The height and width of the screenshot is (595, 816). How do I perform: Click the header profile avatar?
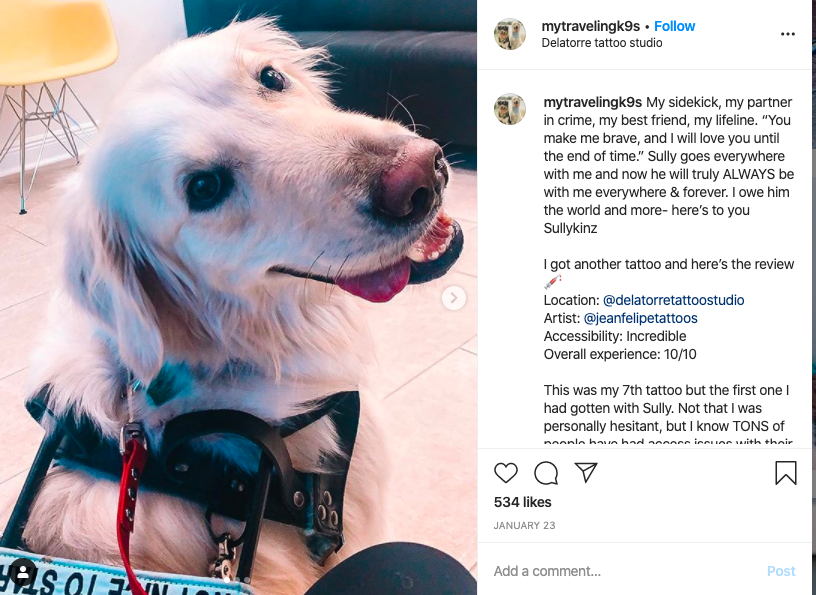(509, 34)
